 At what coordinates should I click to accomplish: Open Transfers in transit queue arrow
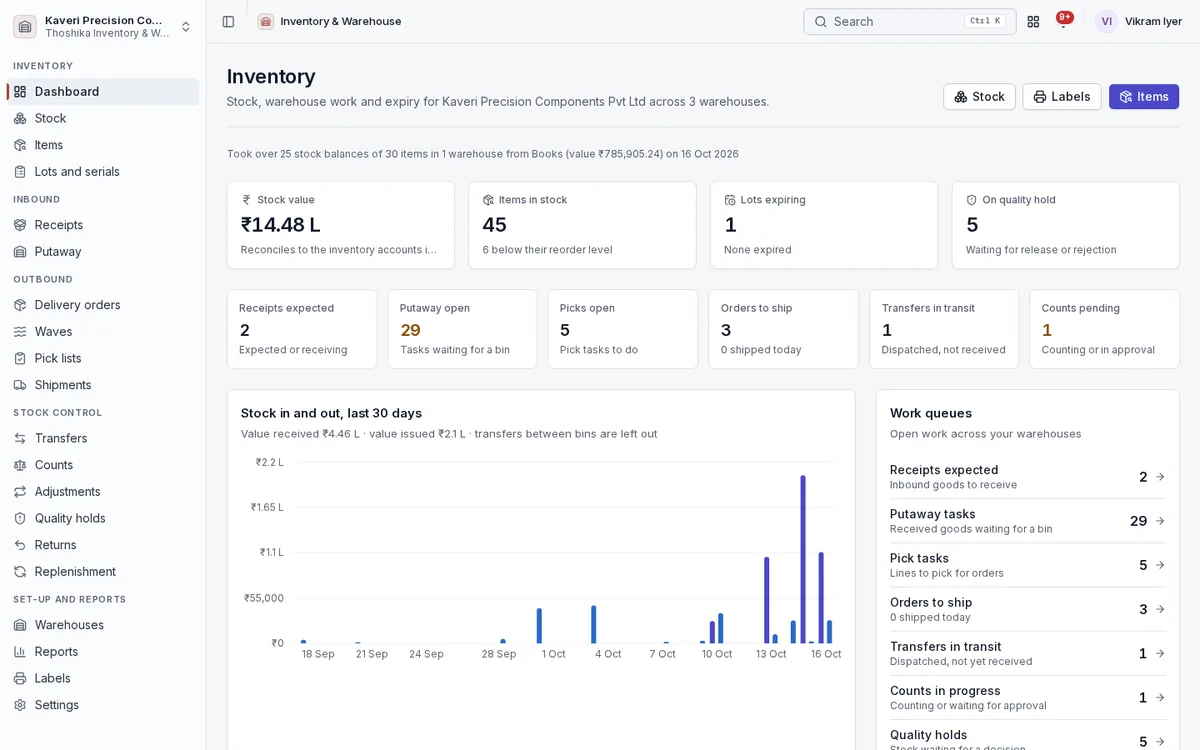click(x=1160, y=653)
